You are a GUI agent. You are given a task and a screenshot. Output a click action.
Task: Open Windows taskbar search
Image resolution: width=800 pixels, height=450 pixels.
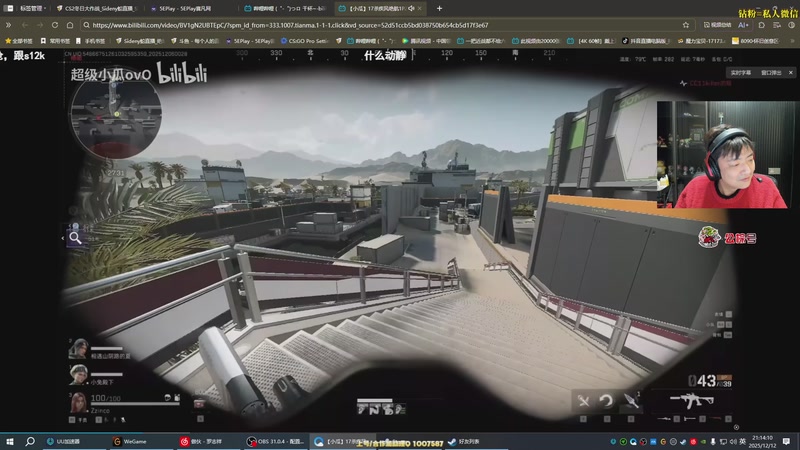tap(30, 441)
